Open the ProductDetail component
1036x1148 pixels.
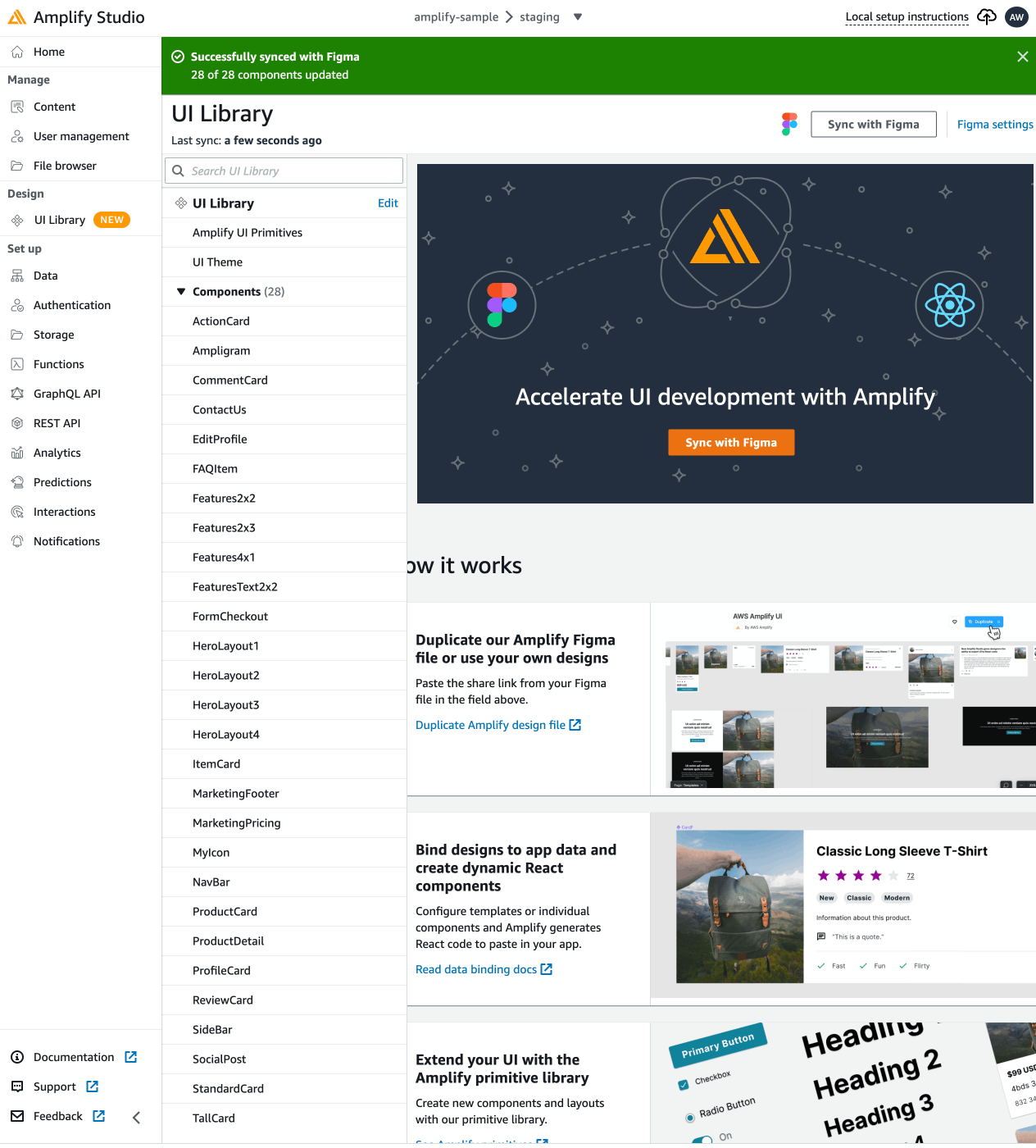click(x=284, y=941)
